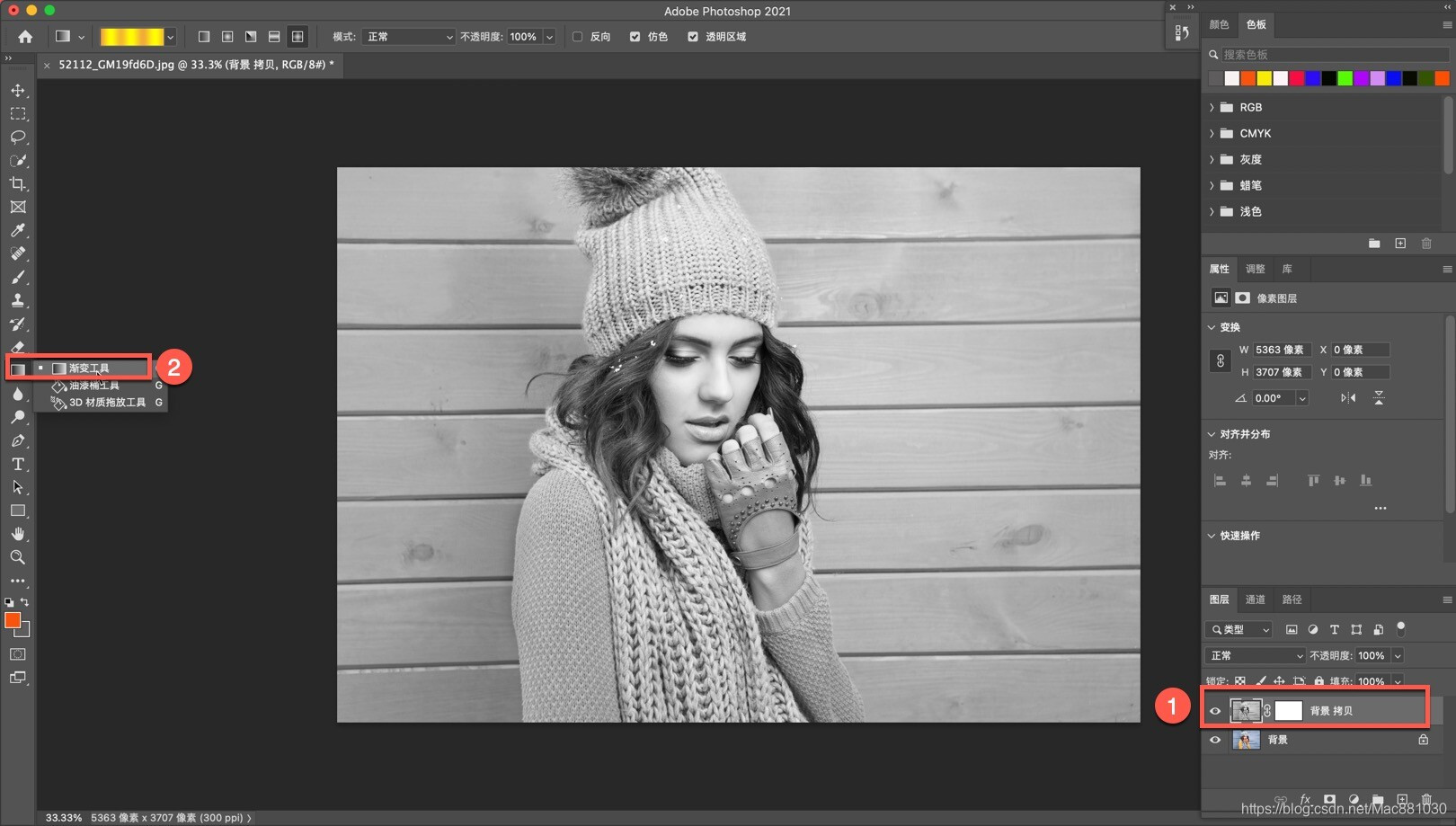Open the layer blend mode dropdown

[1255, 655]
